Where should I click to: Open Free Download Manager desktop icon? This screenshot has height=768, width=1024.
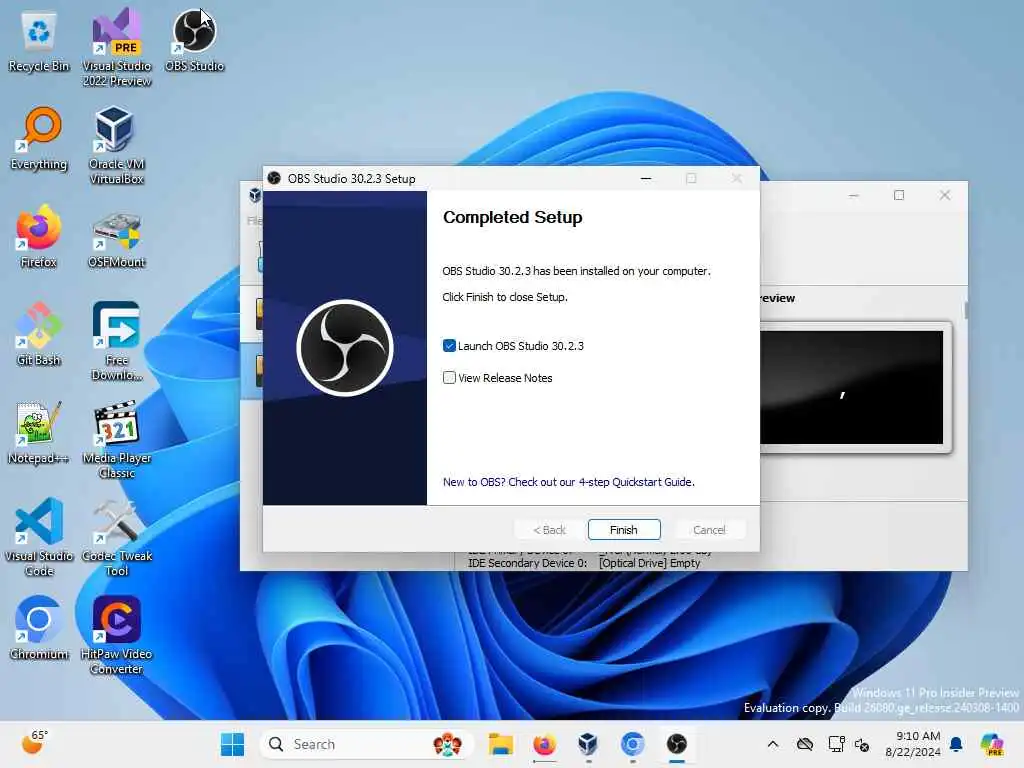pos(117,341)
